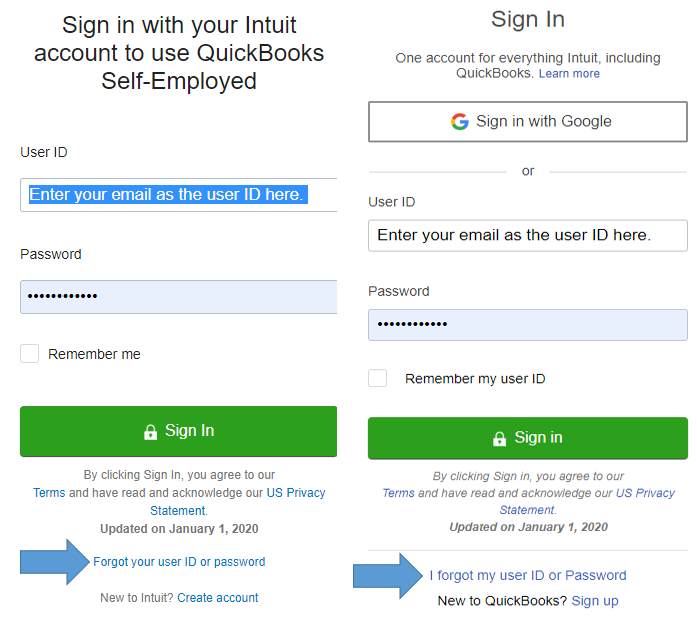Click the left blue arrow pointer

55,561
